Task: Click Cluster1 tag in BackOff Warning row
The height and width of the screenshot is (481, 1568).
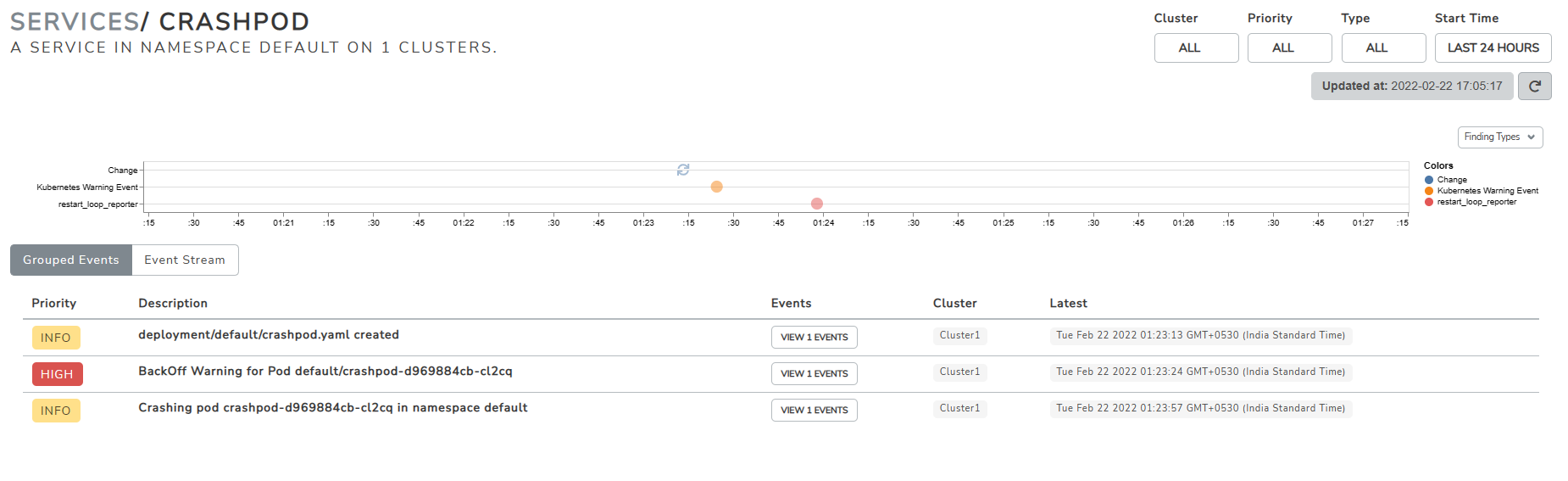Action: click(x=959, y=372)
